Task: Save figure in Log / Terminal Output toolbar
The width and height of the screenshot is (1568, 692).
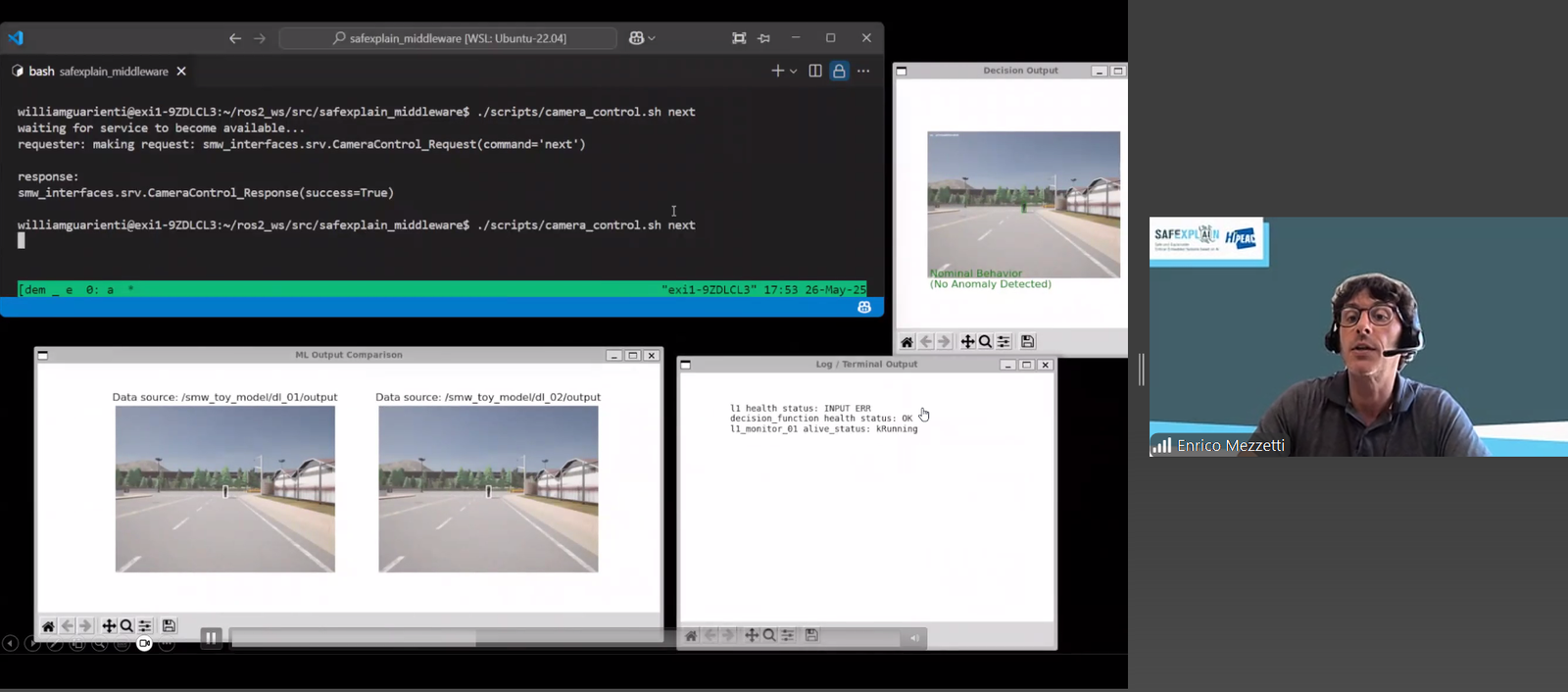Action: click(811, 635)
